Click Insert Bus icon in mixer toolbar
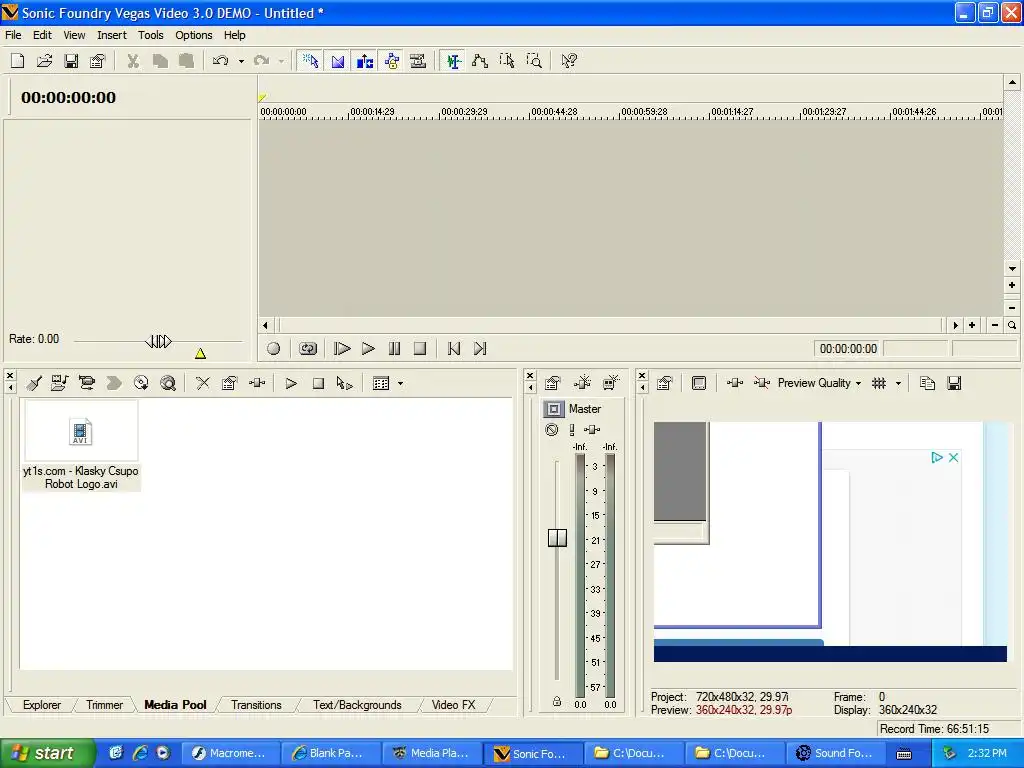This screenshot has width=1024, height=768. 611,383
